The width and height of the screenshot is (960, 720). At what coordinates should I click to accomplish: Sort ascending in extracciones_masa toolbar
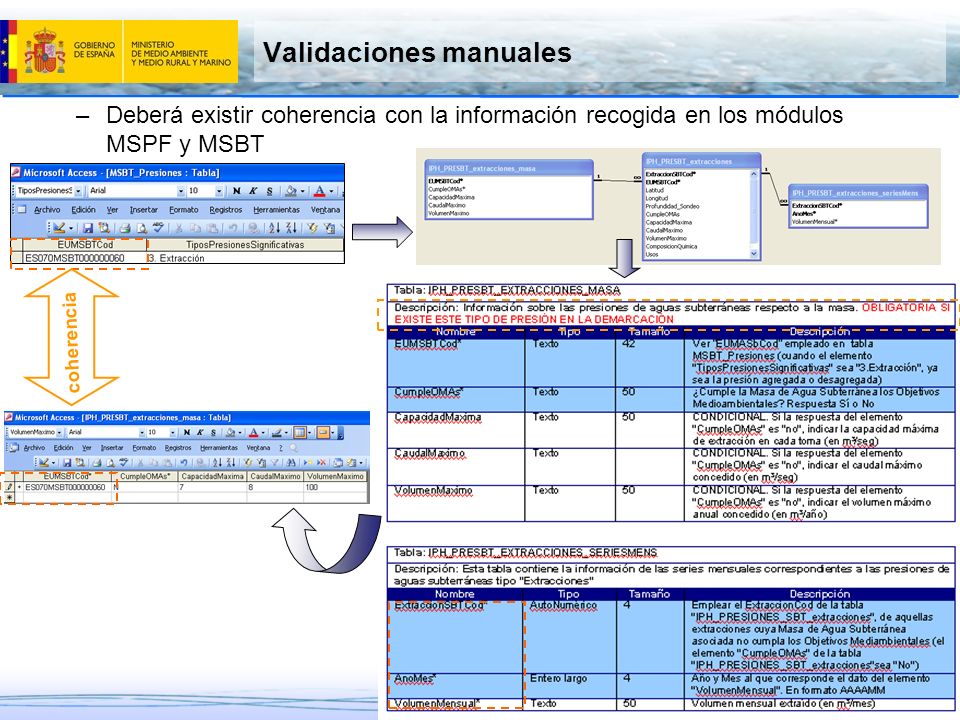[x=217, y=463]
